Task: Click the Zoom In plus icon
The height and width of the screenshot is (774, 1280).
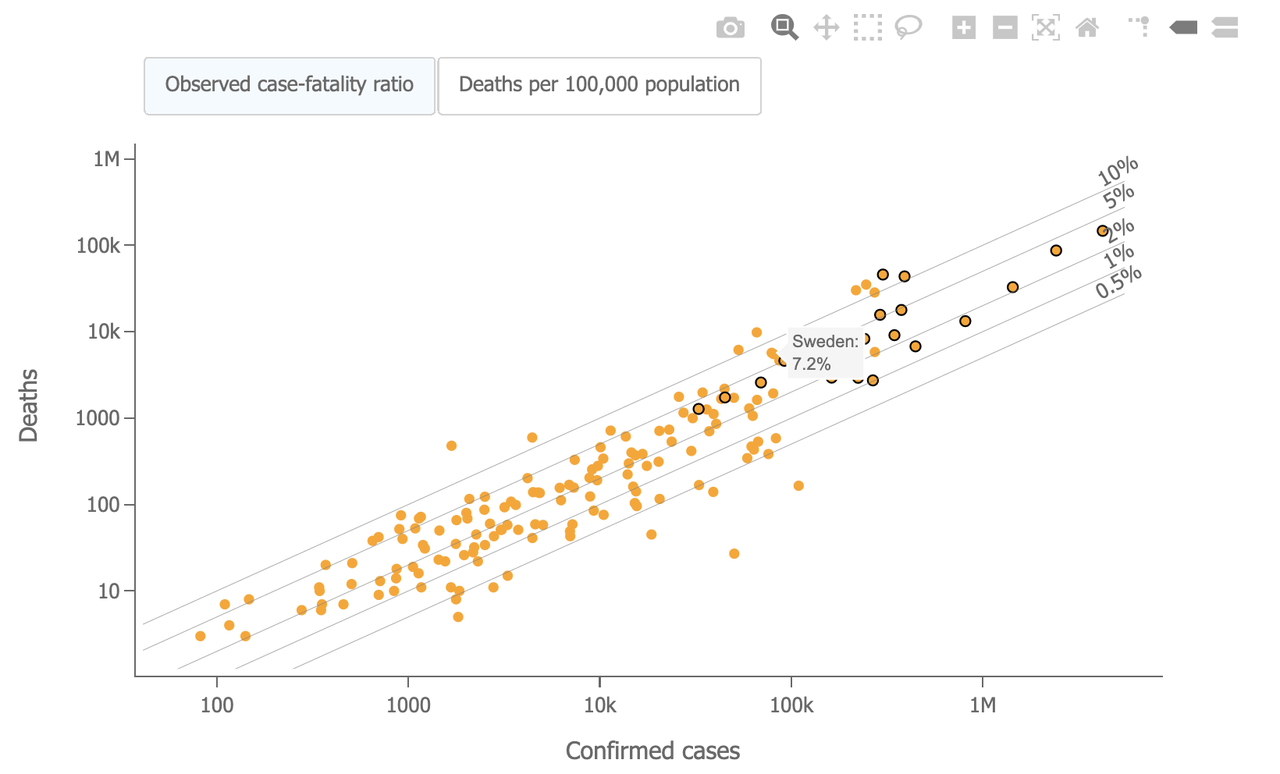Action: (963, 28)
